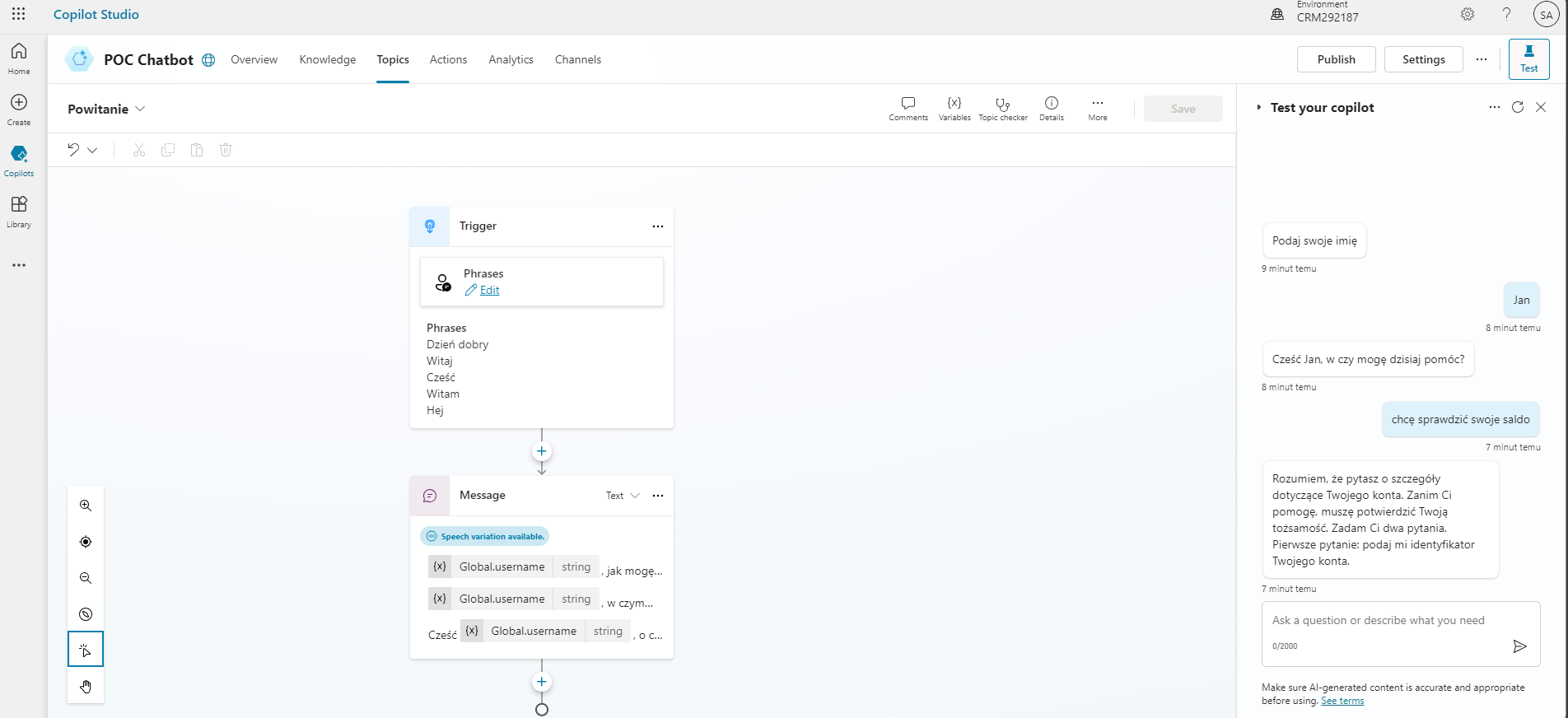1568x718 pixels.
Task: Open the help question mark
Action: 1506,14
